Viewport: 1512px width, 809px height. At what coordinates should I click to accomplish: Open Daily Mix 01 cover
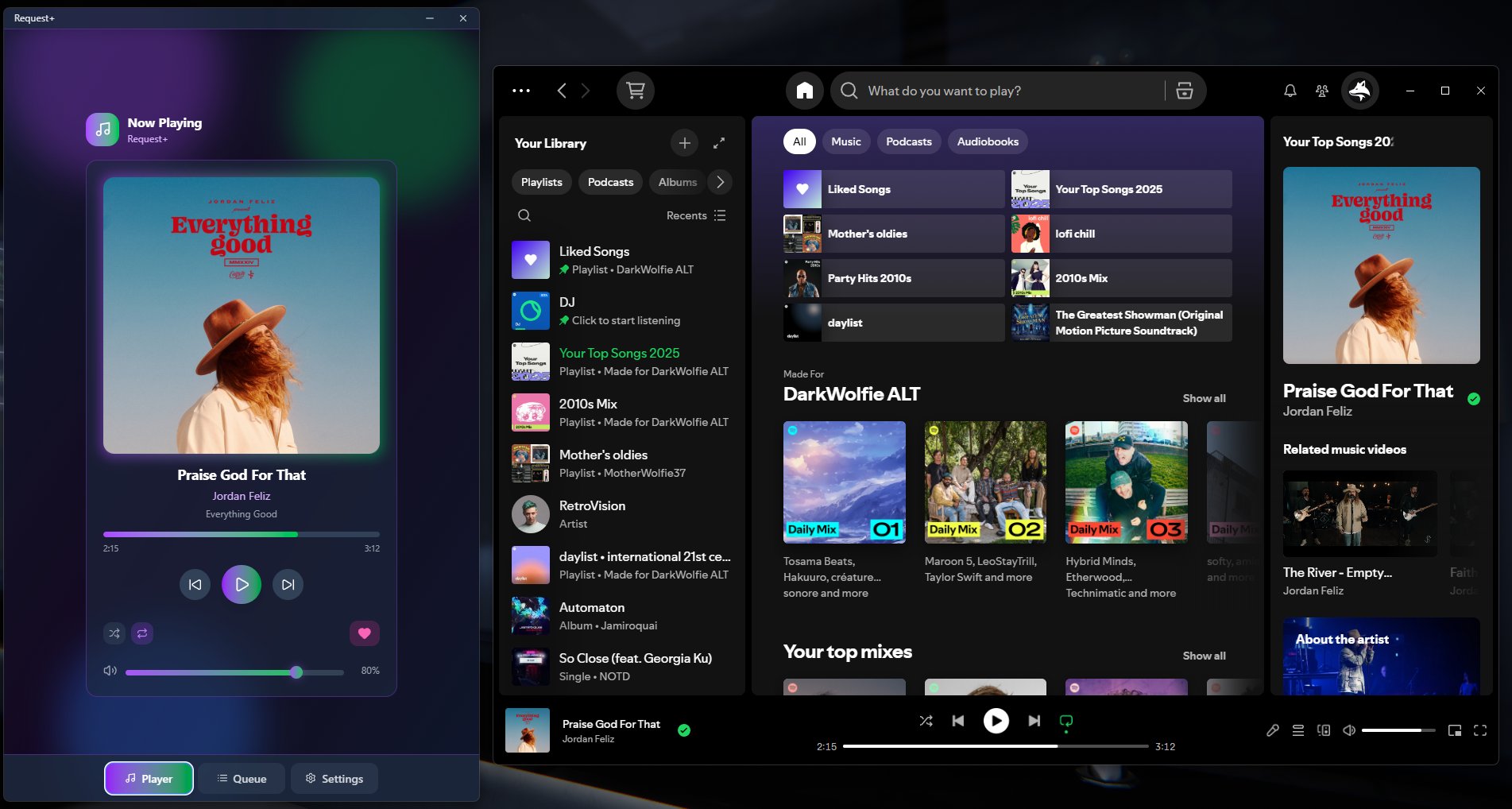845,482
